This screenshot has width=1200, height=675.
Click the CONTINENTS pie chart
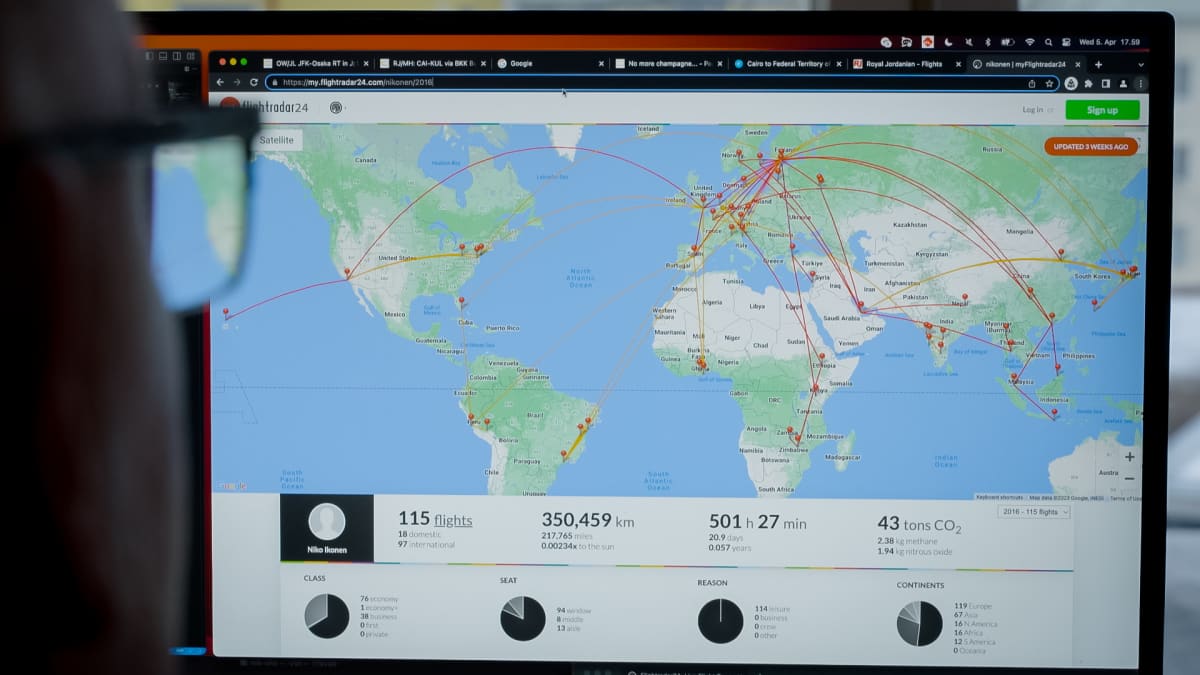point(919,623)
